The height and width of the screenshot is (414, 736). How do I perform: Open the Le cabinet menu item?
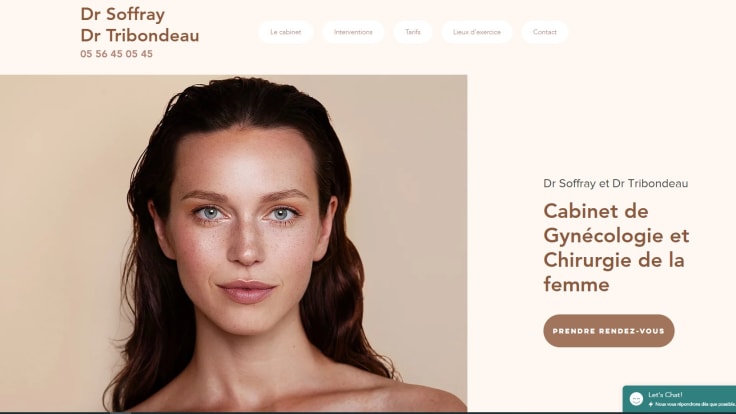[x=285, y=32]
